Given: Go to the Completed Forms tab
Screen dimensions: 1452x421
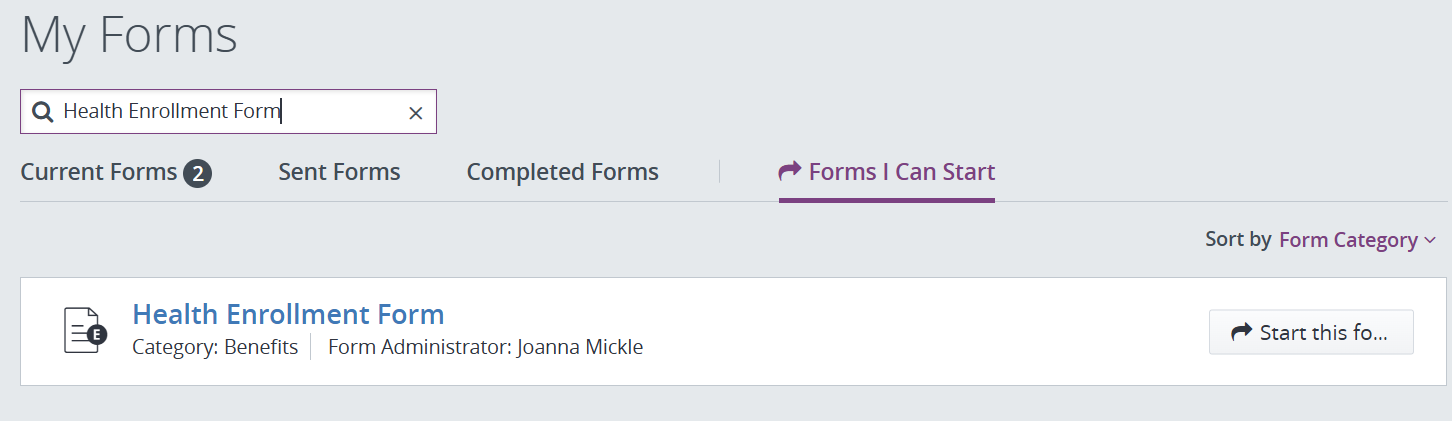Looking at the screenshot, I should 563,172.
